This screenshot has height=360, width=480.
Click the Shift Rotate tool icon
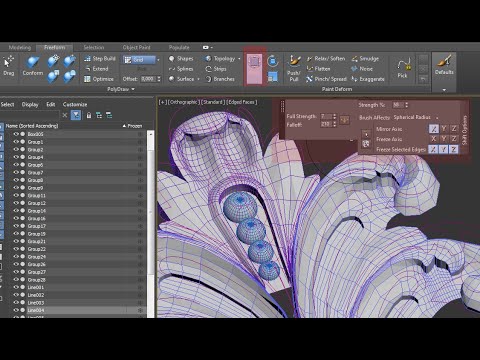pos(273,61)
